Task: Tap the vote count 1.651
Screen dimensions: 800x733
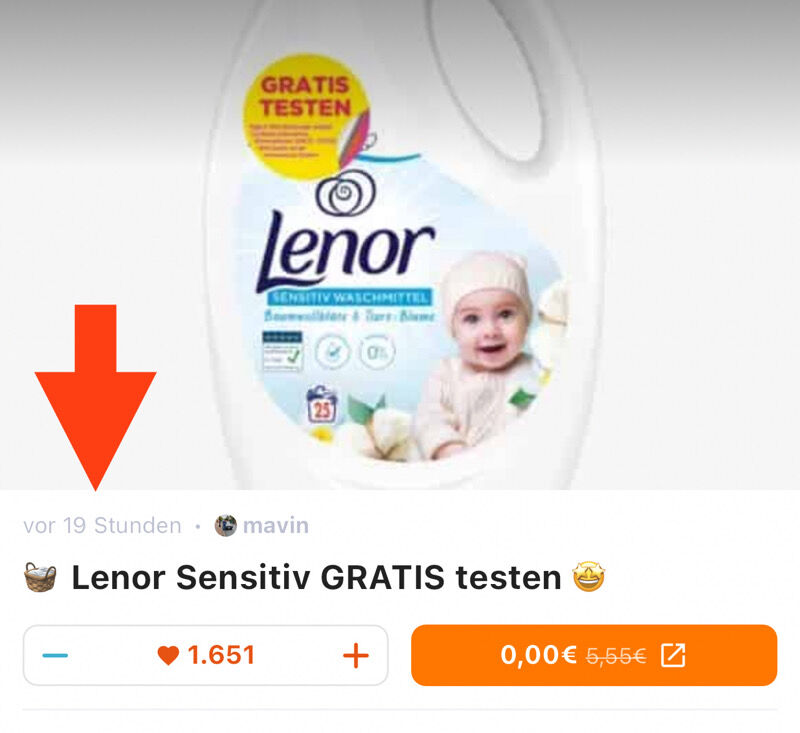Action: [221, 655]
